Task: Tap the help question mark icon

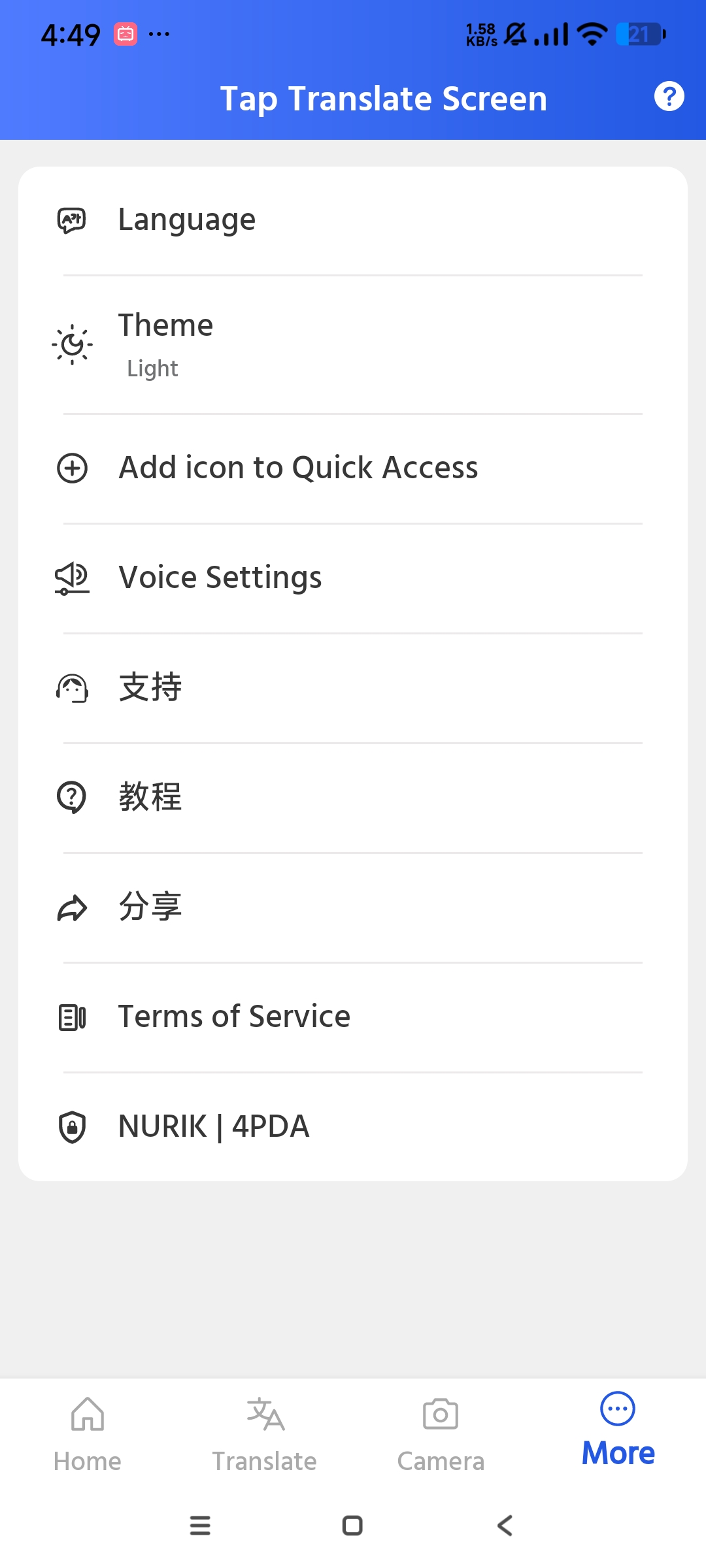Action: (x=669, y=97)
